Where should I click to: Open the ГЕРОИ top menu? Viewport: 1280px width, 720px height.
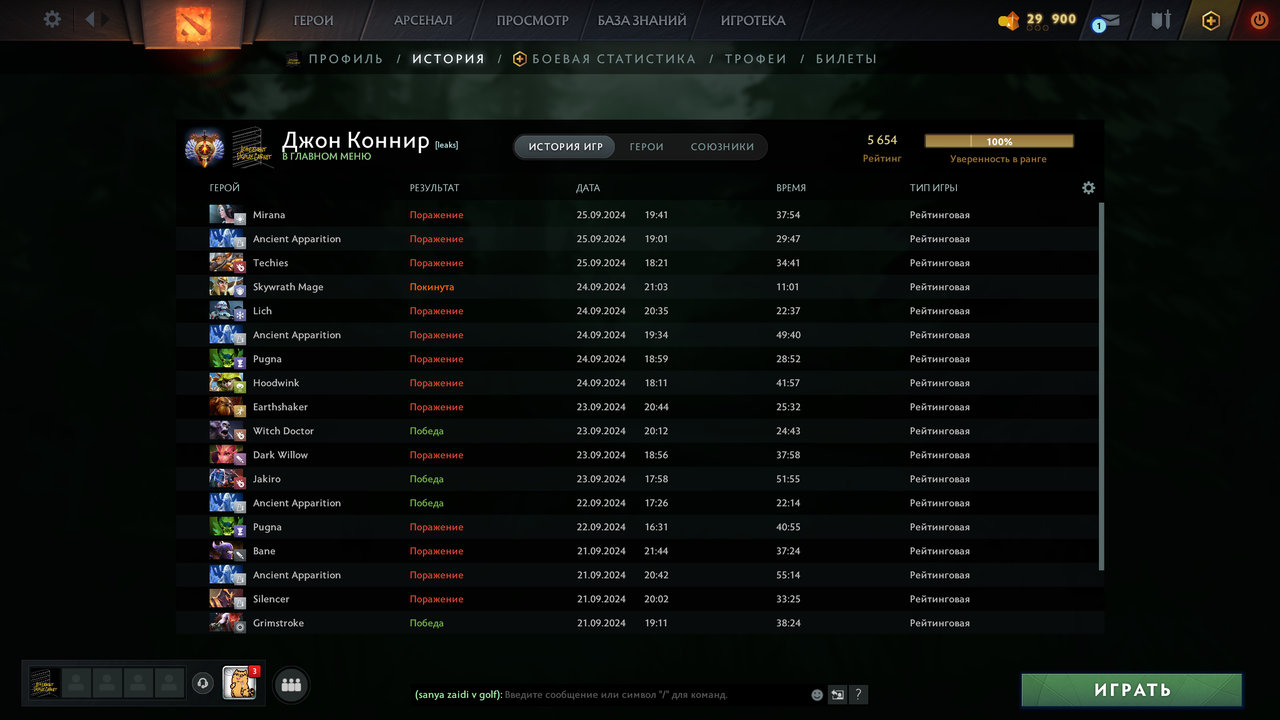tap(313, 20)
